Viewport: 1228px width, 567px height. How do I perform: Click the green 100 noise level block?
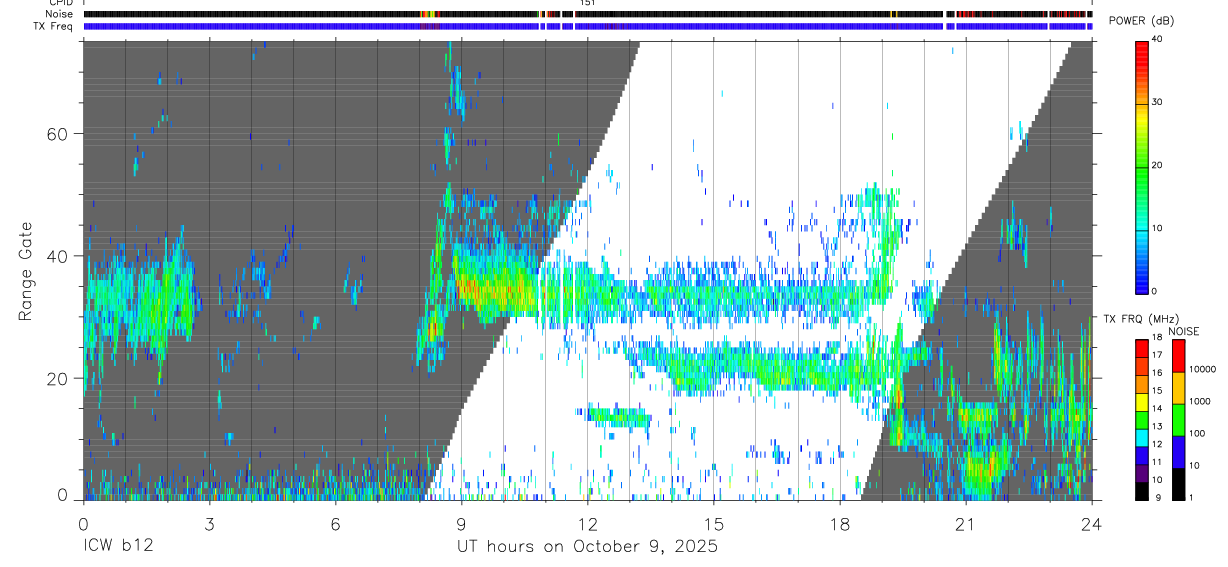[x=1178, y=420]
